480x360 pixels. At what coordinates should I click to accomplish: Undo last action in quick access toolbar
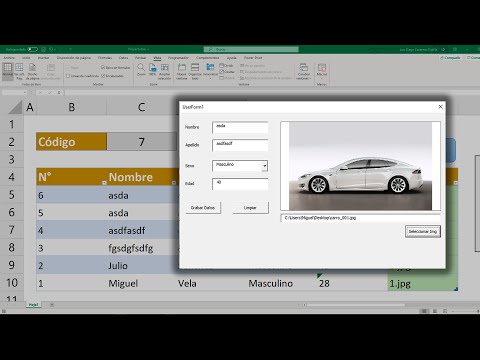tap(51, 49)
